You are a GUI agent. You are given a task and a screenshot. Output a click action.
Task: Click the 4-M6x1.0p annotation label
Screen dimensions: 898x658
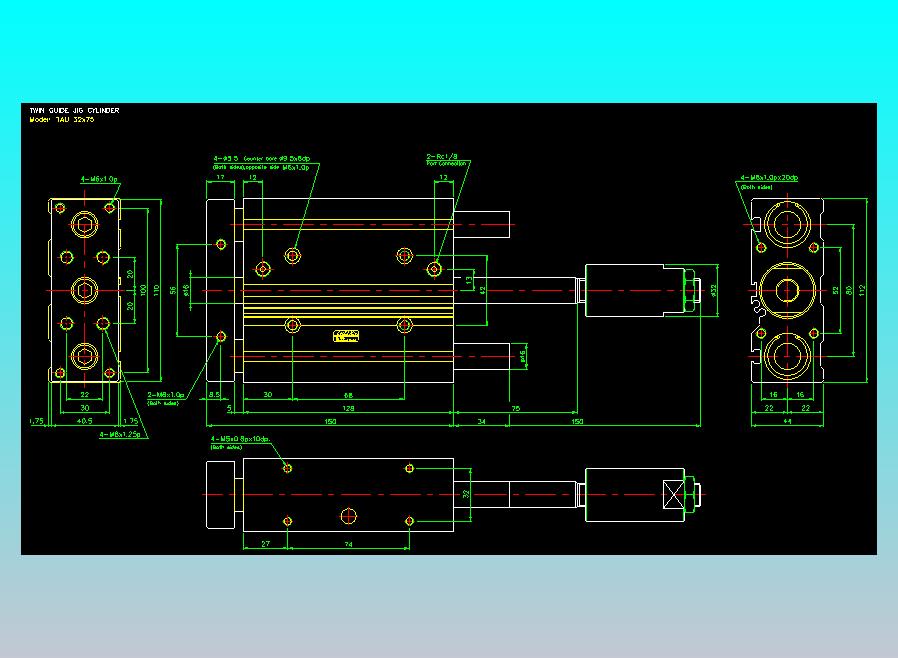[x=99, y=179]
